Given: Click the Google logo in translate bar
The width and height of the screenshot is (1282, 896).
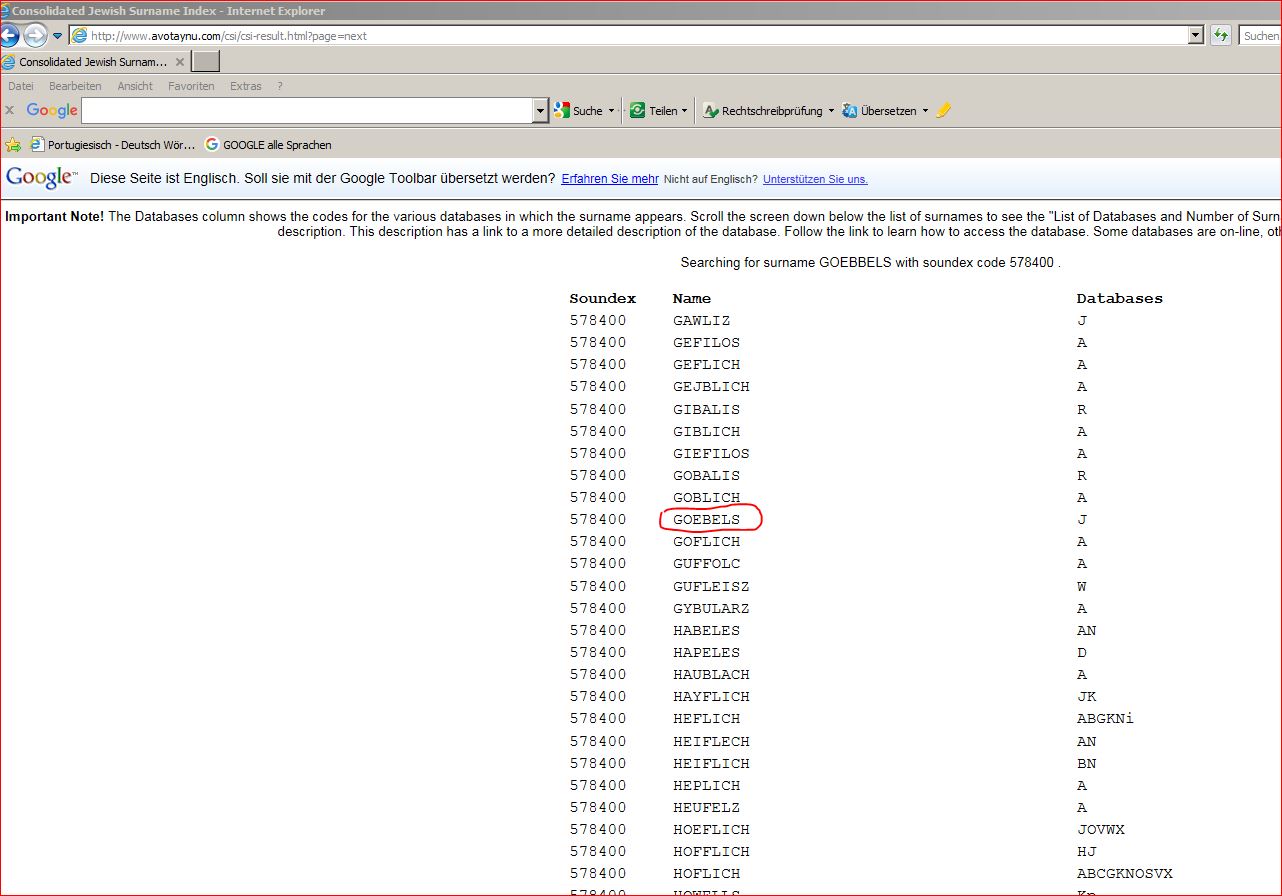Looking at the screenshot, I should (42, 178).
